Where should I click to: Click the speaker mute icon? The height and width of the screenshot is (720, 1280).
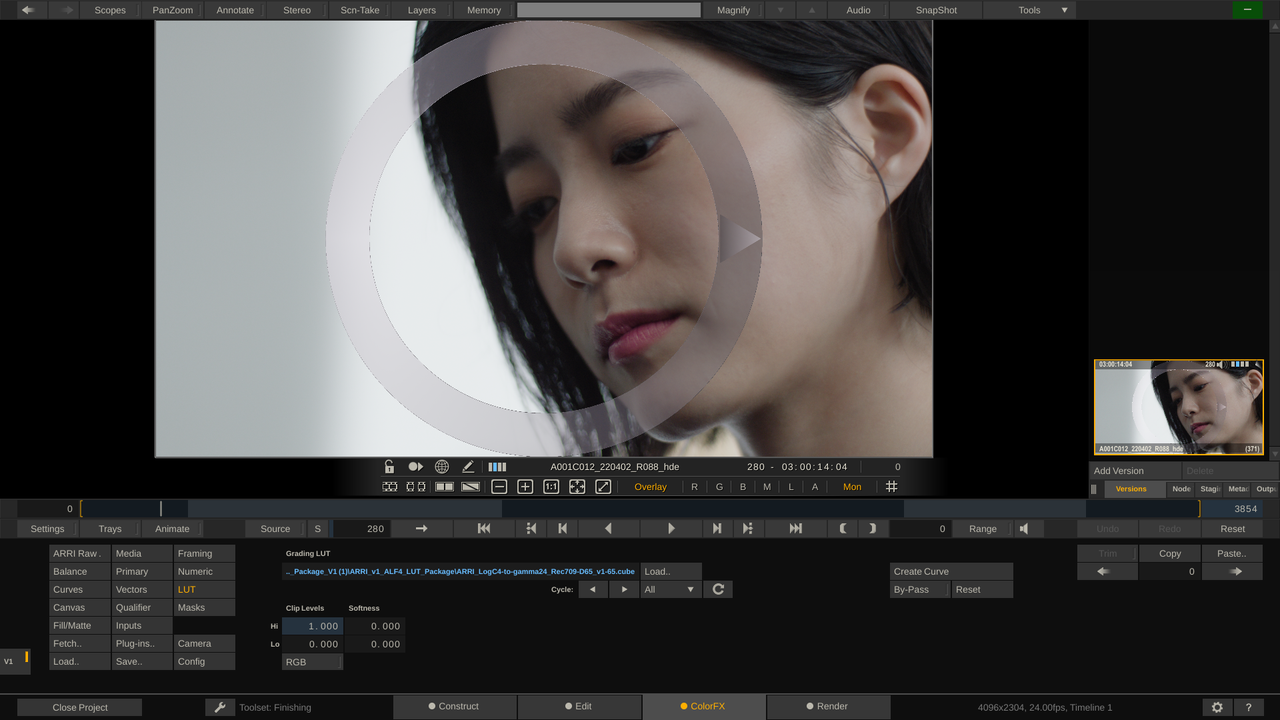coord(1024,529)
